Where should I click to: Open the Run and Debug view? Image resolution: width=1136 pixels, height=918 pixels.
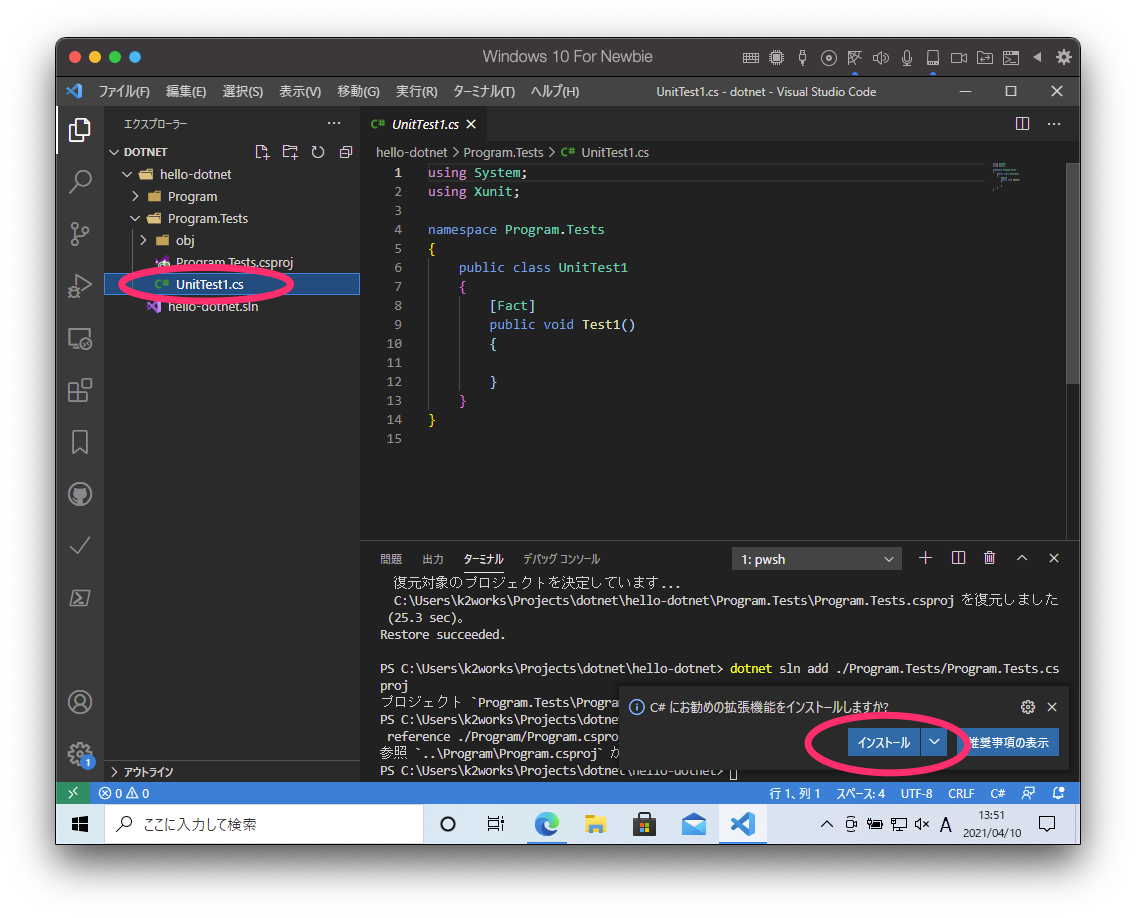(x=80, y=286)
